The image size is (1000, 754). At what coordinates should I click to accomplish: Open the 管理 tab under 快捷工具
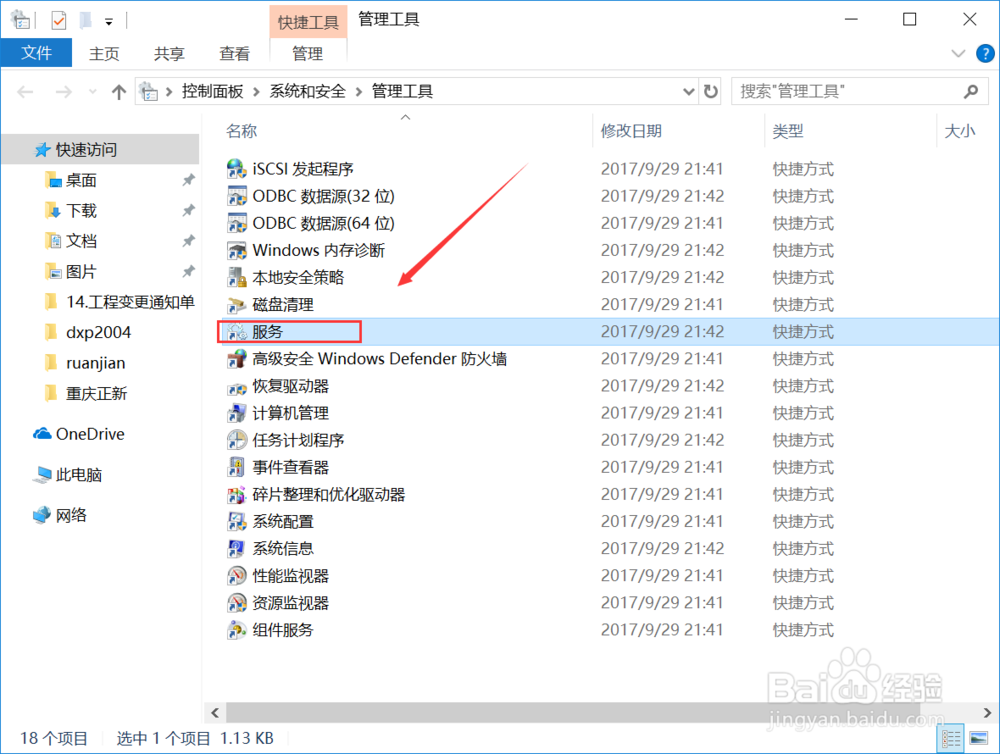tap(308, 53)
